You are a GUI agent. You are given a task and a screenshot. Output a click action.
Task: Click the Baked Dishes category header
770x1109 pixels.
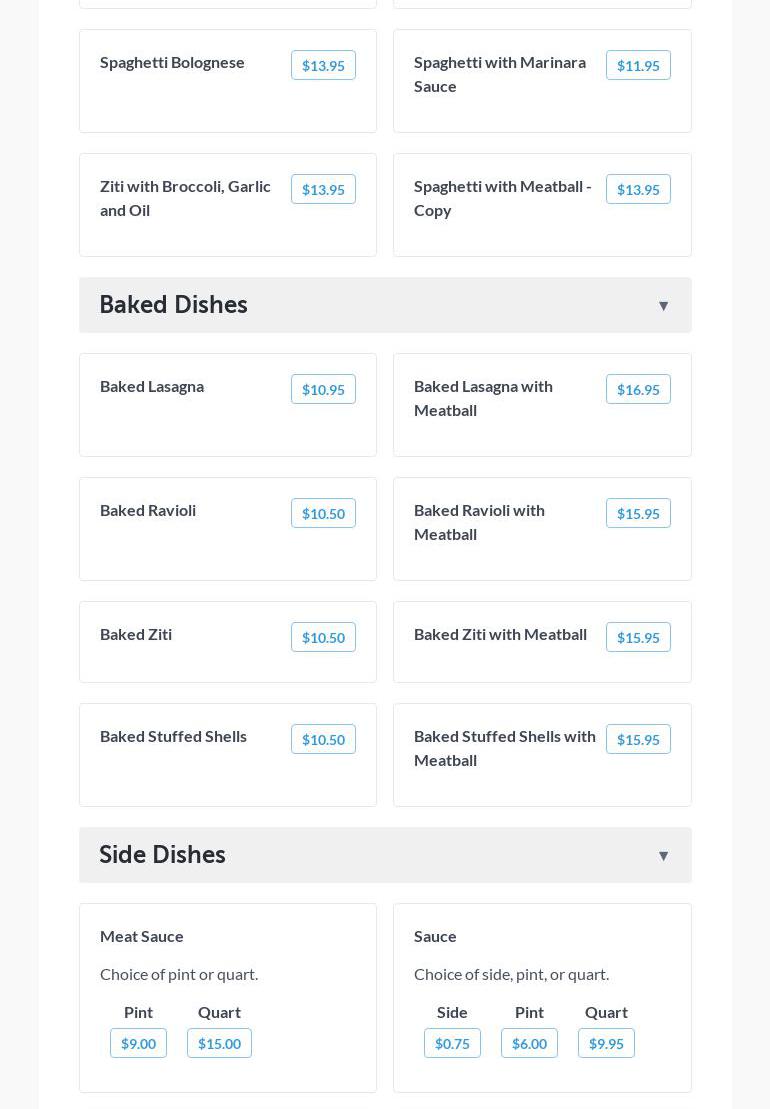174,305
